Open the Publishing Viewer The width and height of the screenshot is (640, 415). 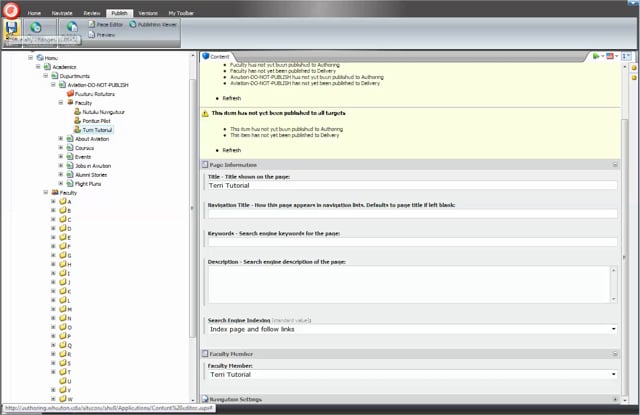pyautogui.click(x=153, y=24)
